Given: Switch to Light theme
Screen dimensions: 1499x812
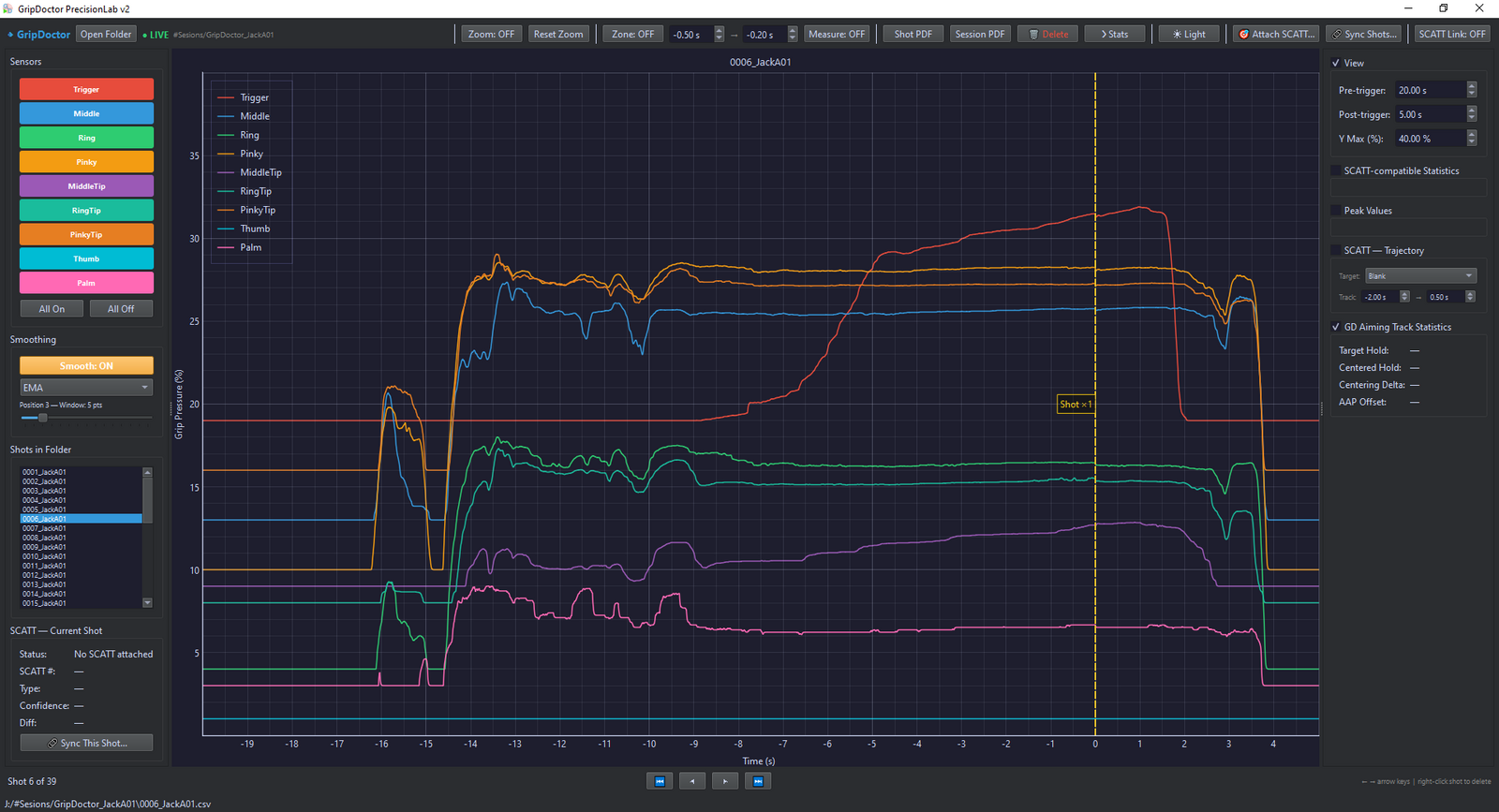Looking at the screenshot, I should click(x=1189, y=35).
